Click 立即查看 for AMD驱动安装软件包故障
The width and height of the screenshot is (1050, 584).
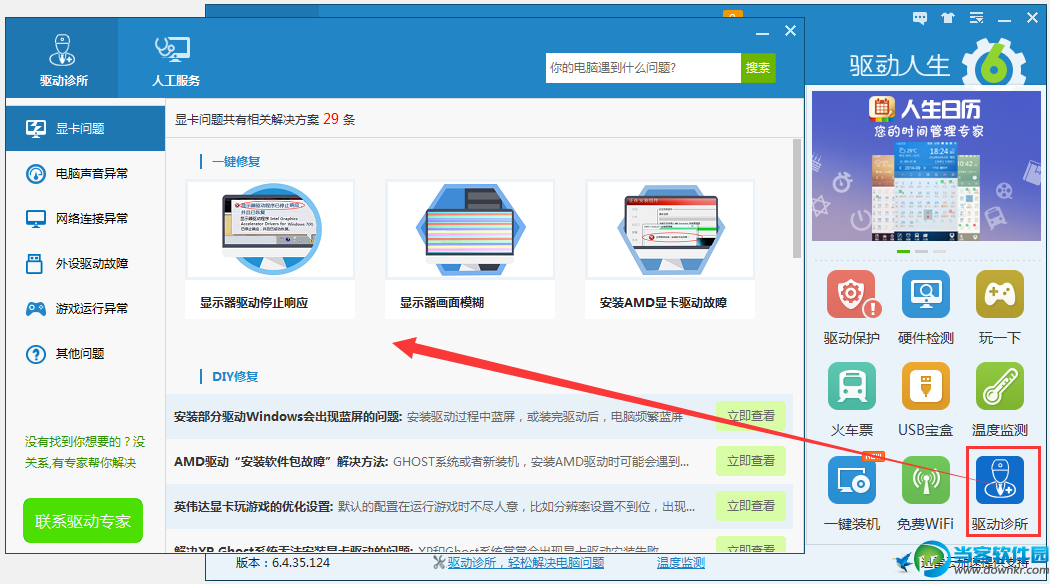(x=751, y=461)
